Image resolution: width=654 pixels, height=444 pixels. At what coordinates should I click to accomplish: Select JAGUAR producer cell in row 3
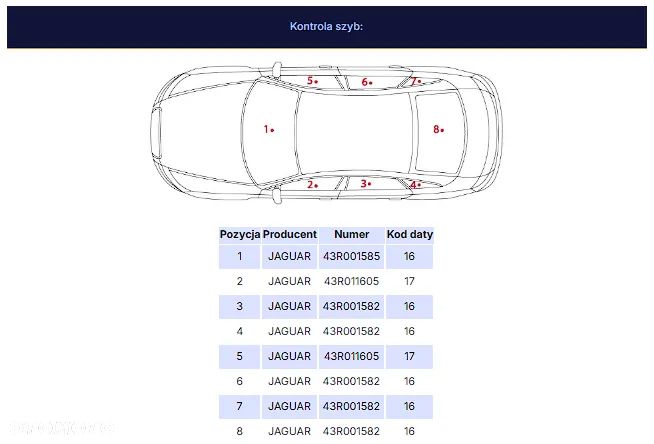[290, 306]
